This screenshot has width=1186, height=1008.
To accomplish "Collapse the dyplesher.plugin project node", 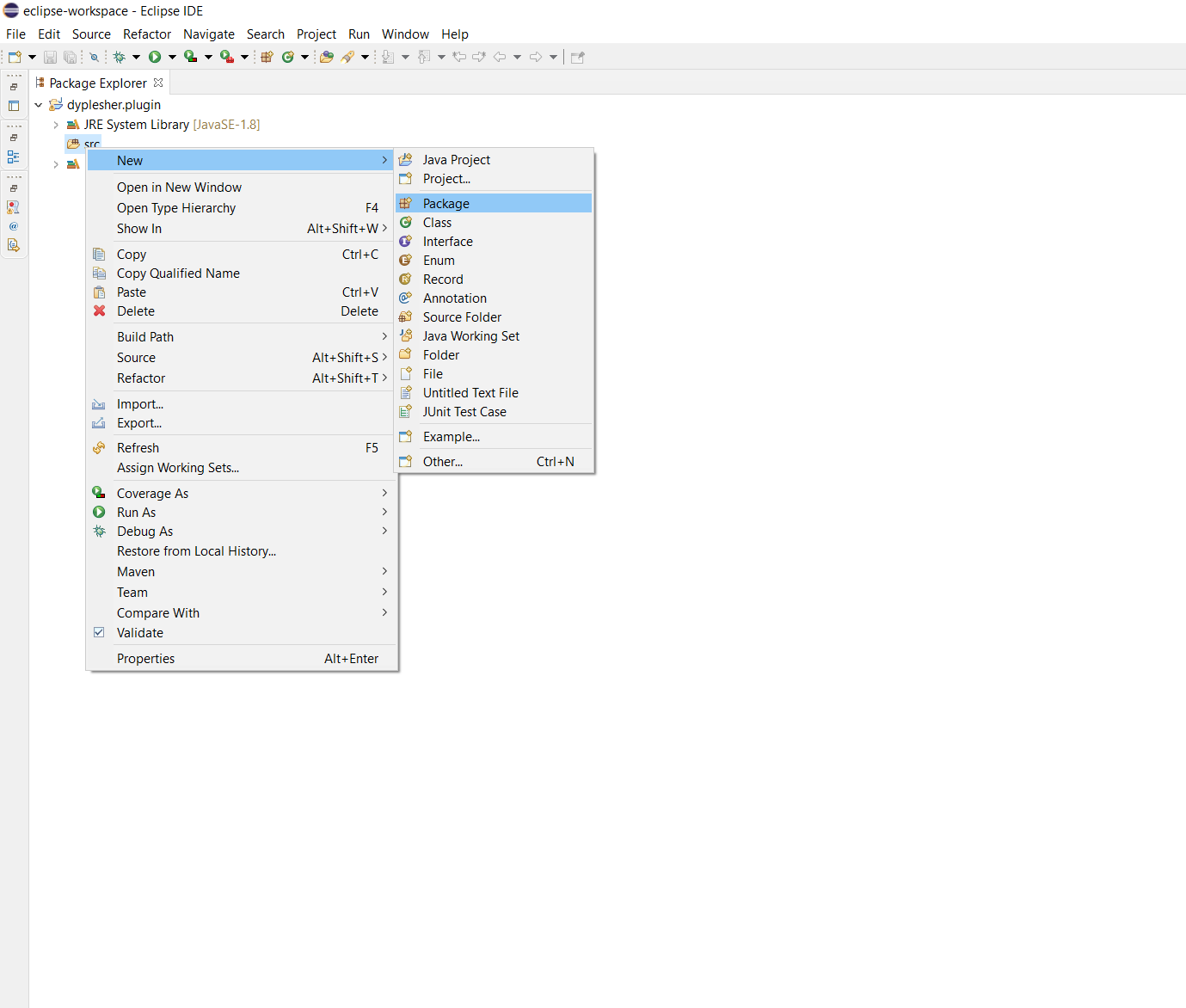I will (39, 105).
